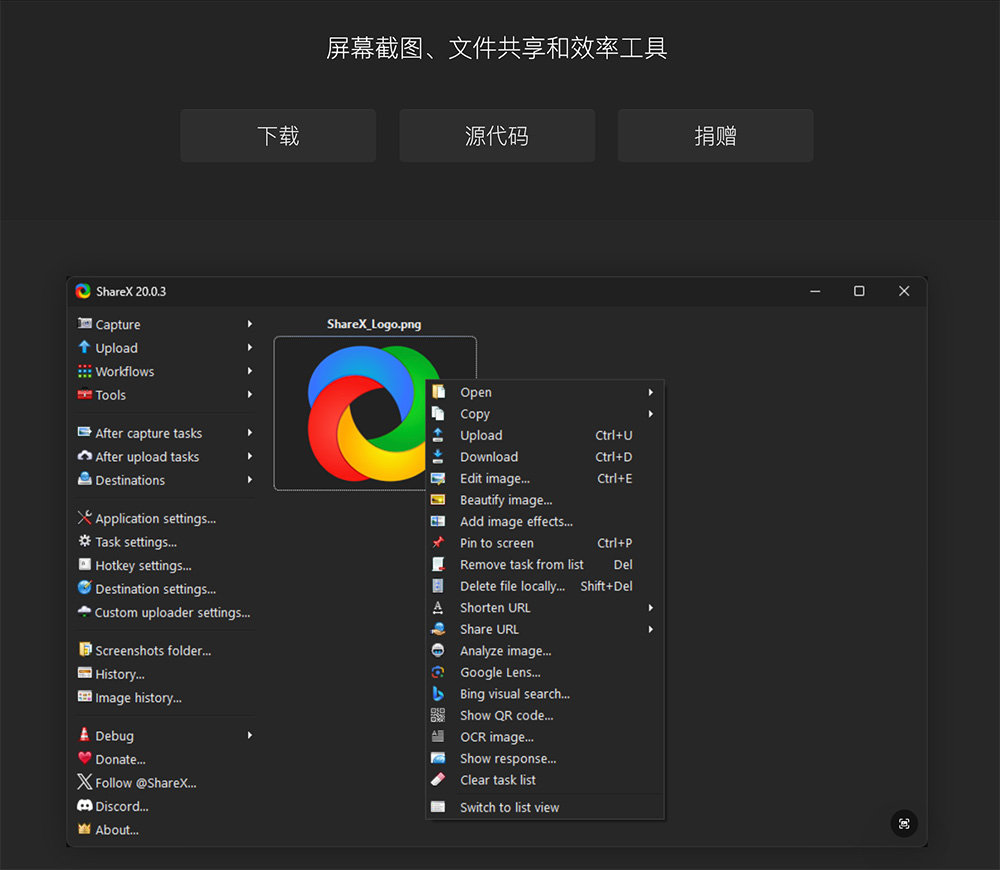The height and width of the screenshot is (870, 1000).
Task: Expand the Share URL submenu arrow
Action: [651, 630]
